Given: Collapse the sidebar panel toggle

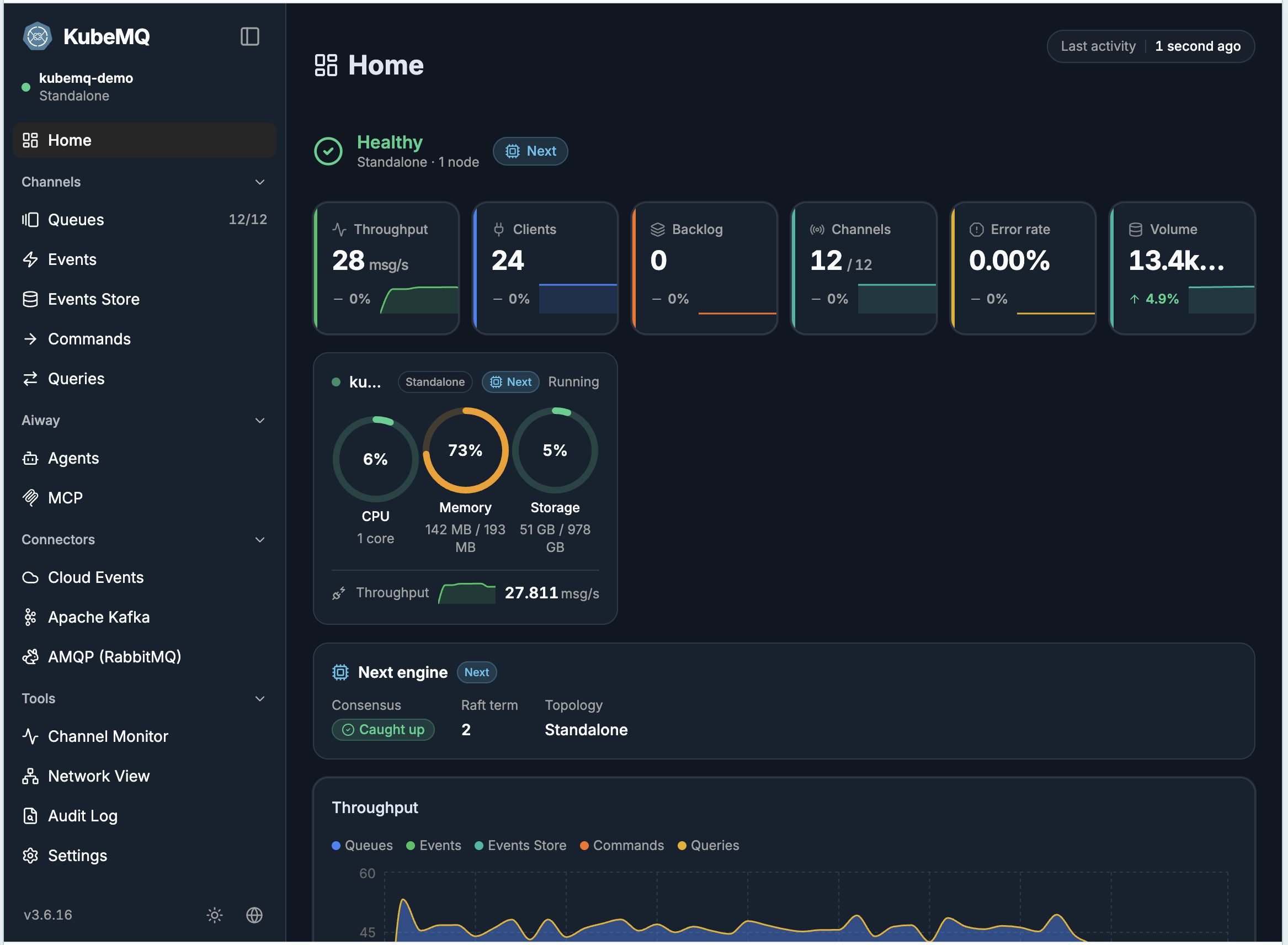Looking at the screenshot, I should 249,36.
